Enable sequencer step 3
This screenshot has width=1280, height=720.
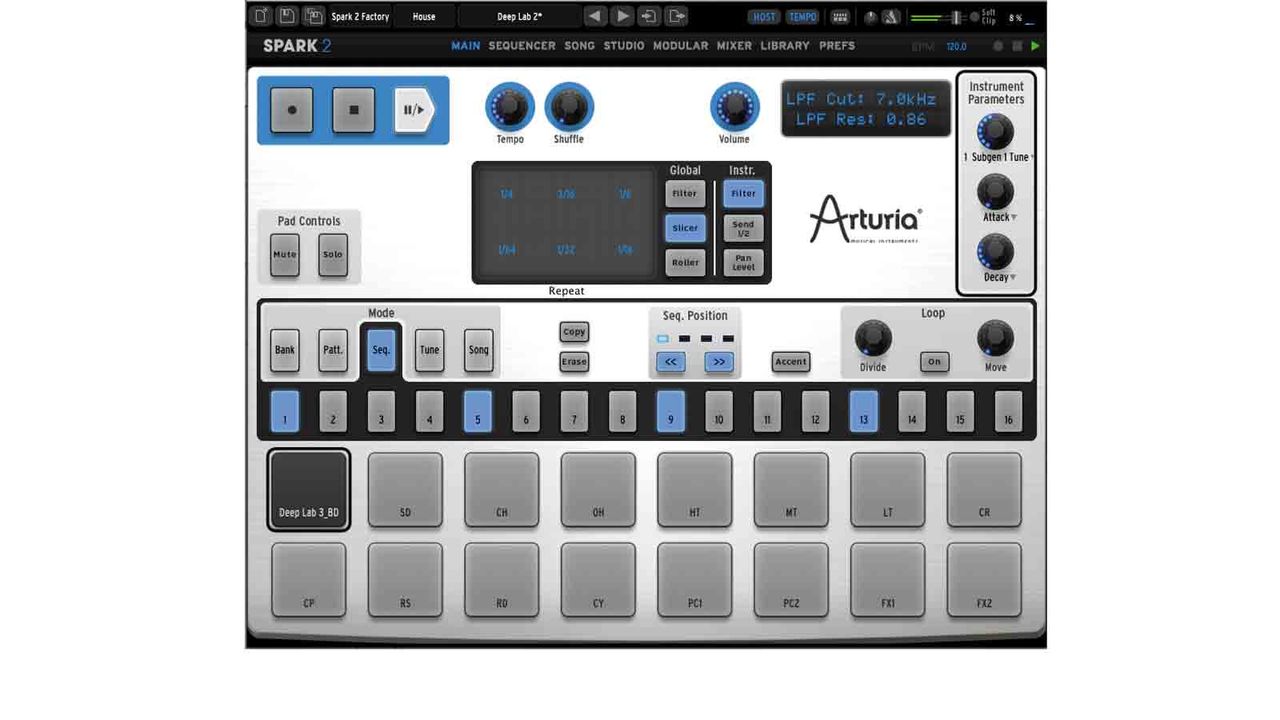click(x=381, y=411)
